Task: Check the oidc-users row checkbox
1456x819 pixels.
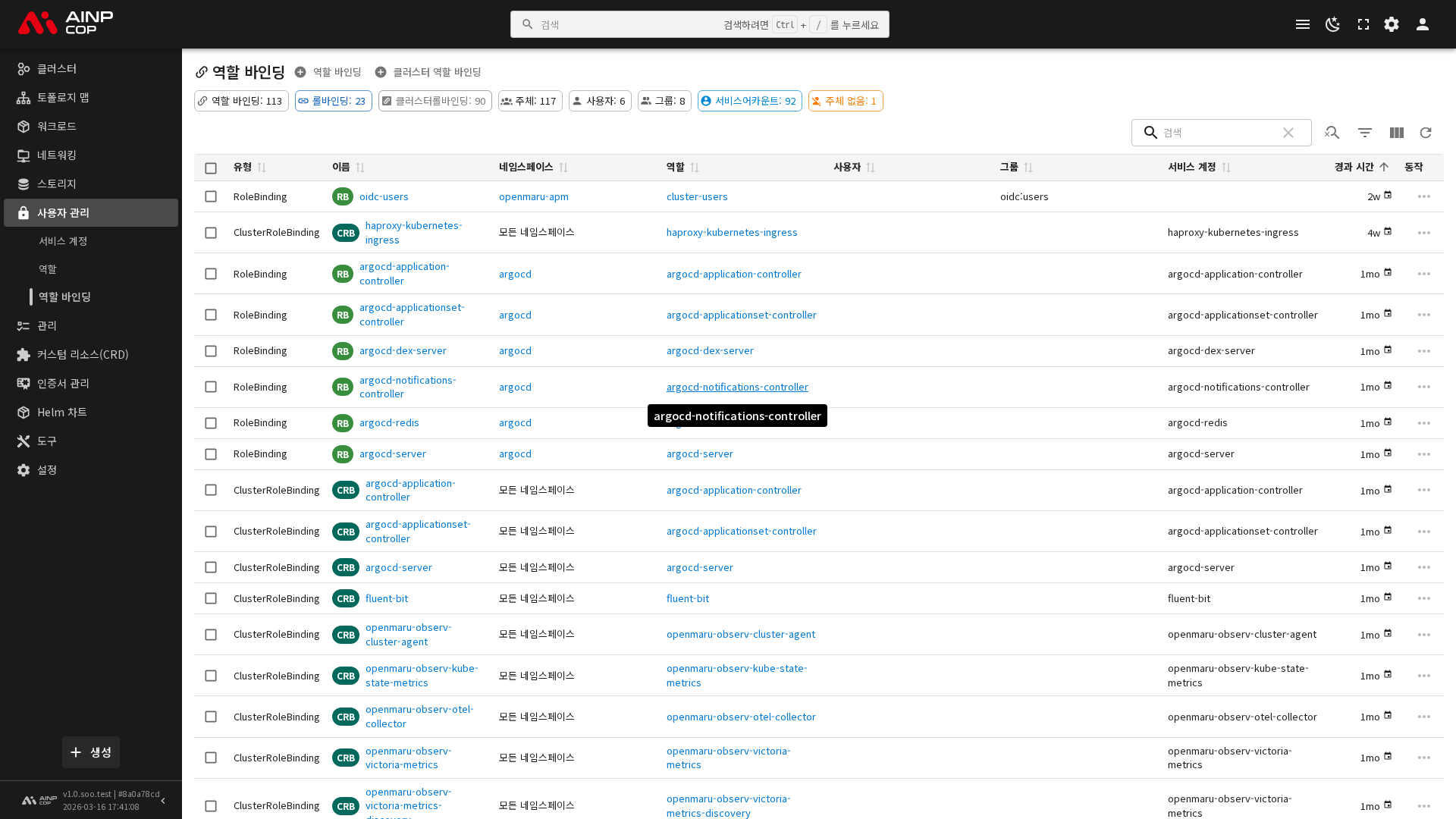Action: click(211, 196)
